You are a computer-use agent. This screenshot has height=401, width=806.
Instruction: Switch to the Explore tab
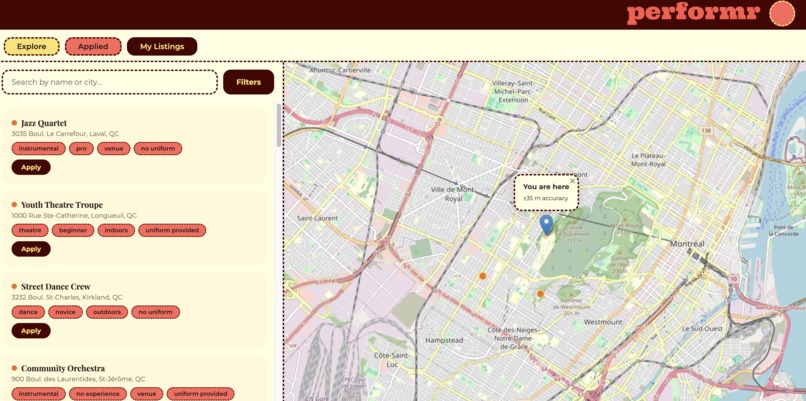pyautogui.click(x=31, y=46)
